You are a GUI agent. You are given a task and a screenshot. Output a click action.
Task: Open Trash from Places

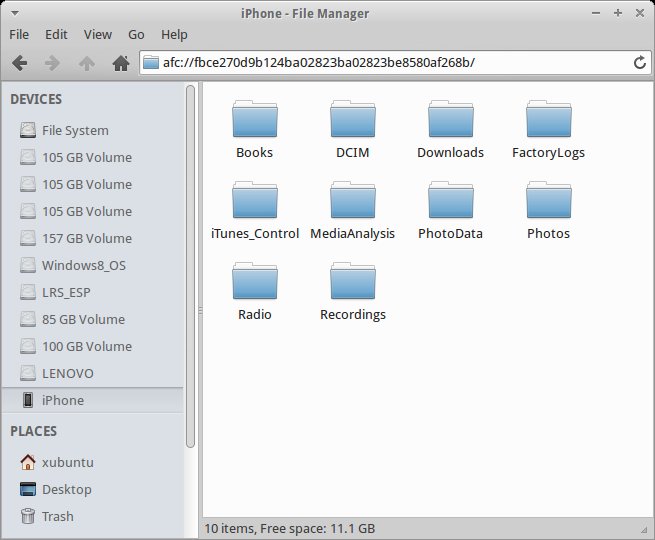tap(57, 516)
